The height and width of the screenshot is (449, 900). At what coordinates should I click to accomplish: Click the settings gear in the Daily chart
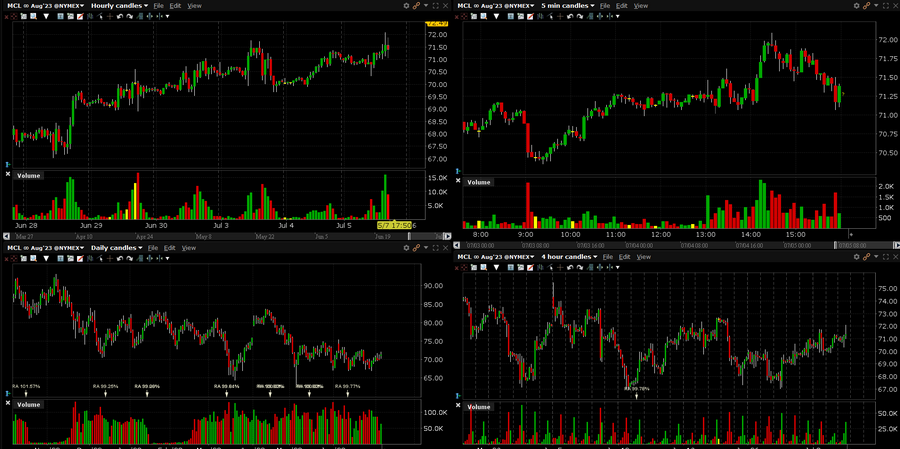coord(406,247)
